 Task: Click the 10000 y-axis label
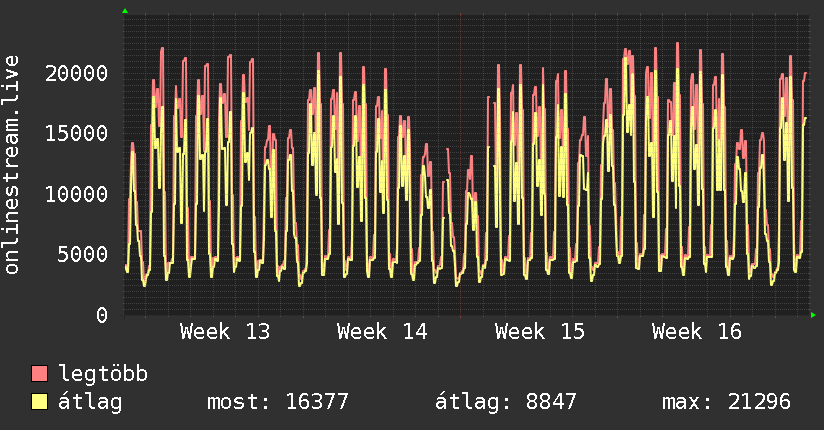pyautogui.click(x=76, y=194)
